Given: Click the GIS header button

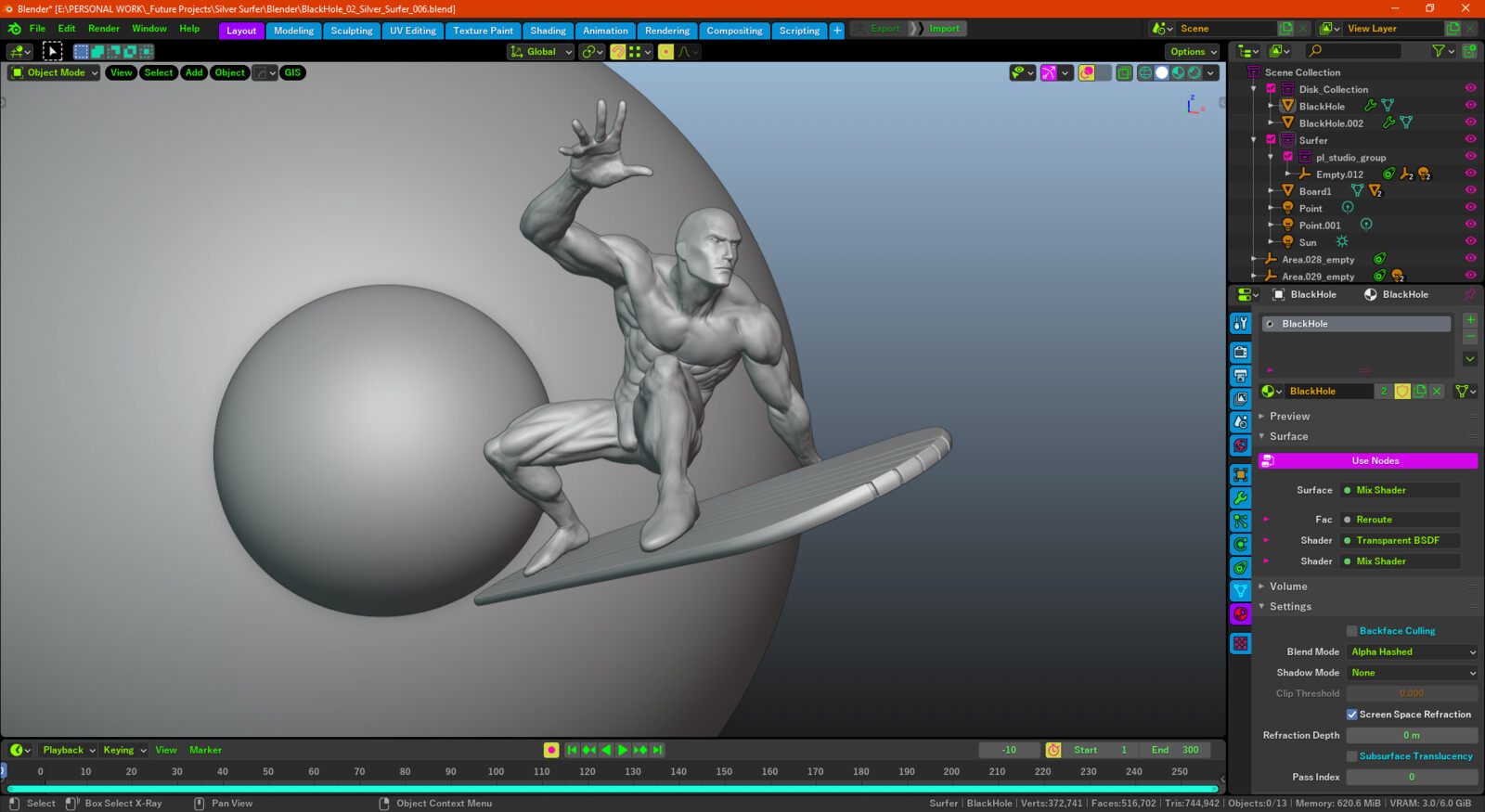Looking at the screenshot, I should pyautogui.click(x=292, y=72).
